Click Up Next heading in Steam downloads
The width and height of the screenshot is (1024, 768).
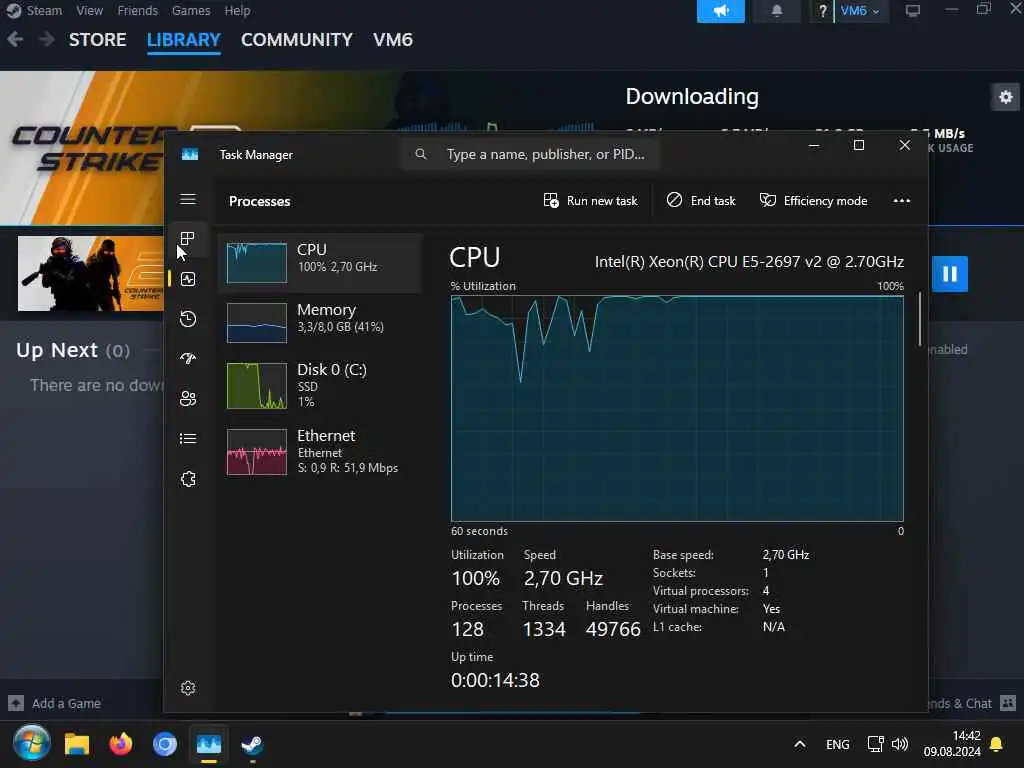pos(72,350)
